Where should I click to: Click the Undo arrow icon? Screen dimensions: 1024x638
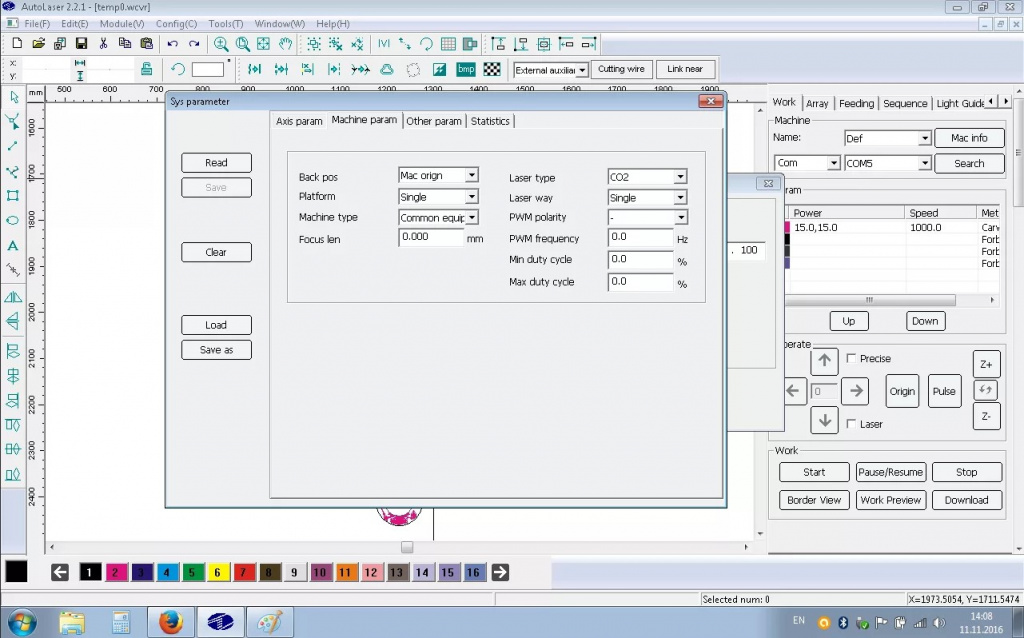point(172,44)
